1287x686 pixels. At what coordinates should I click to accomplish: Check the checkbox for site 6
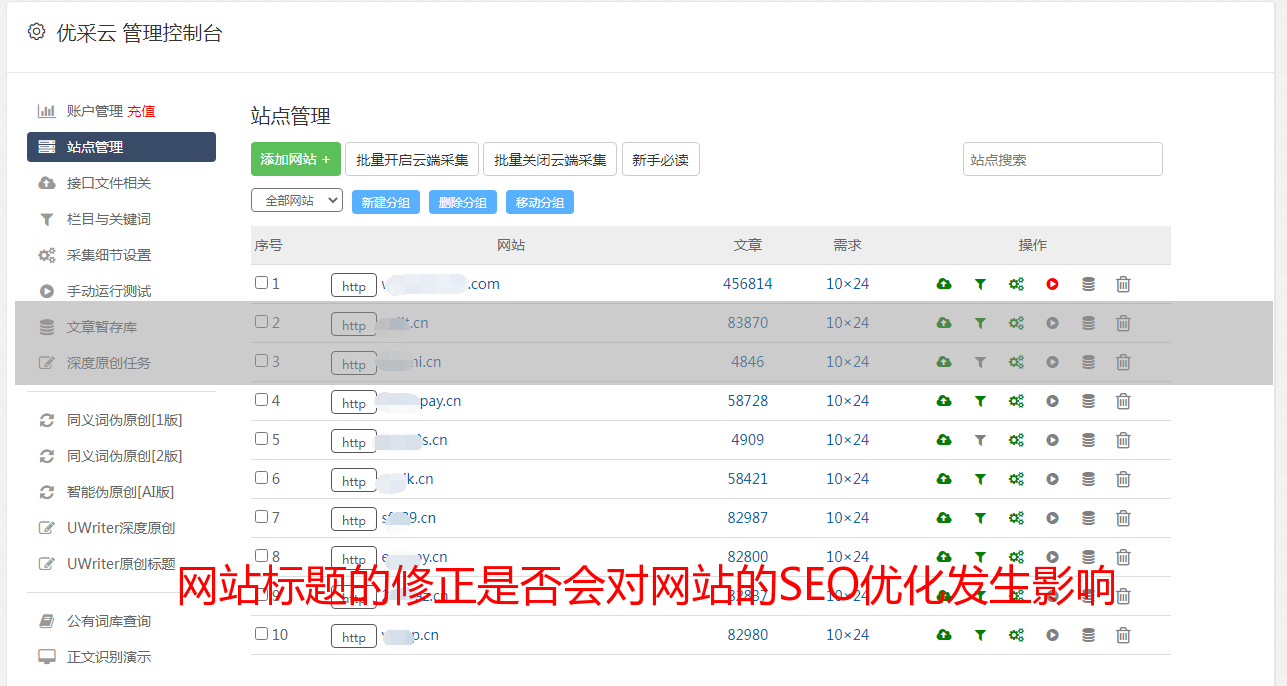261,478
